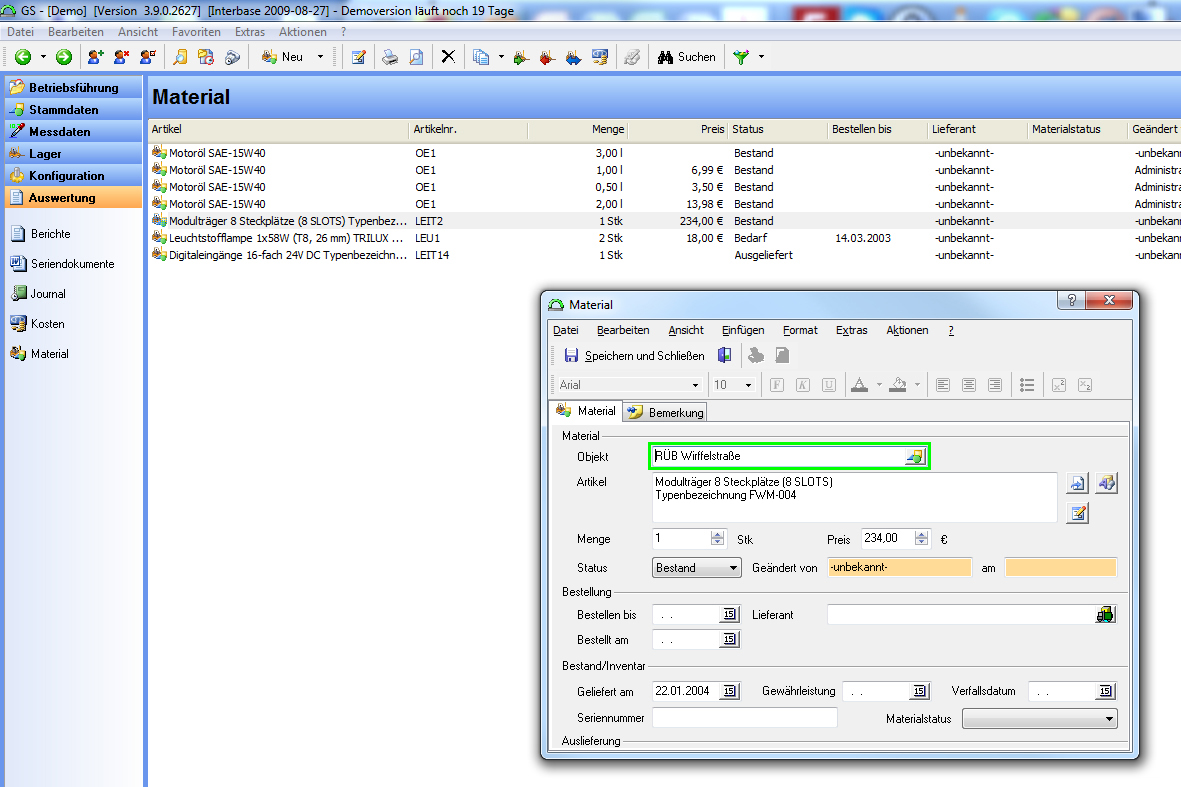The width and height of the screenshot is (1181, 787).
Task: Click the green forward navigation arrow
Action: pos(63,57)
